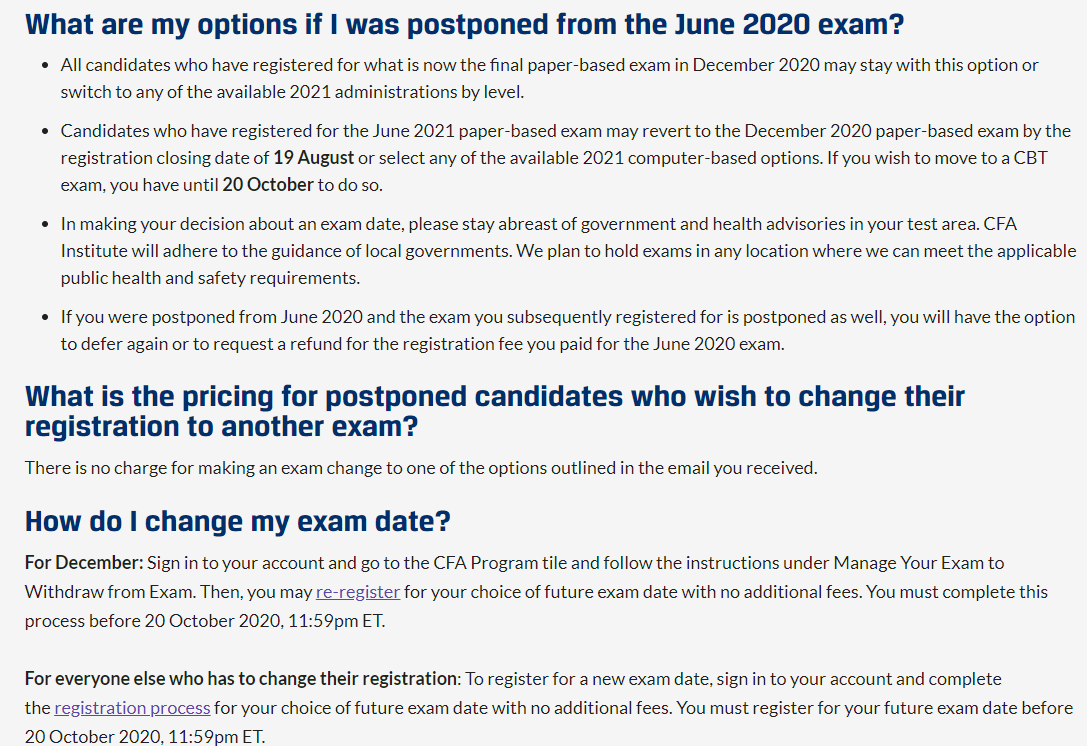Screen dimensions: 1087x746
Task: Click 'process before 20 October 2020' line
Action: click(x=205, y=621)
